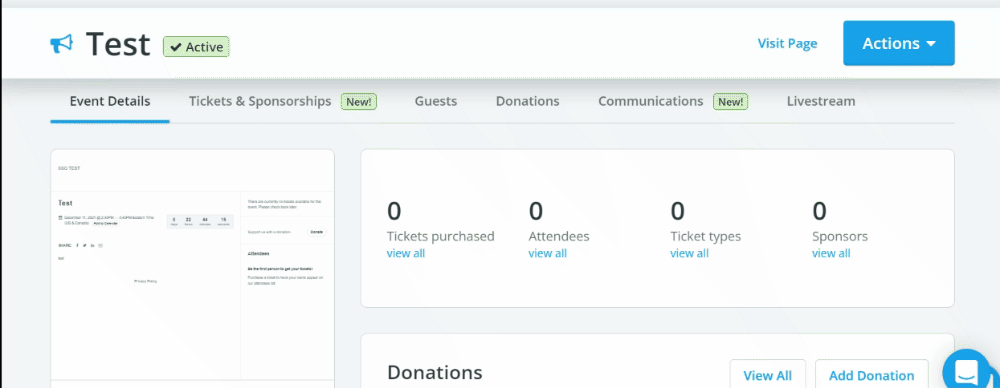This screenshot has height=388, width=1000.
Task: Click the megaphone icon beside Test
Action: (x=61, y=44)
